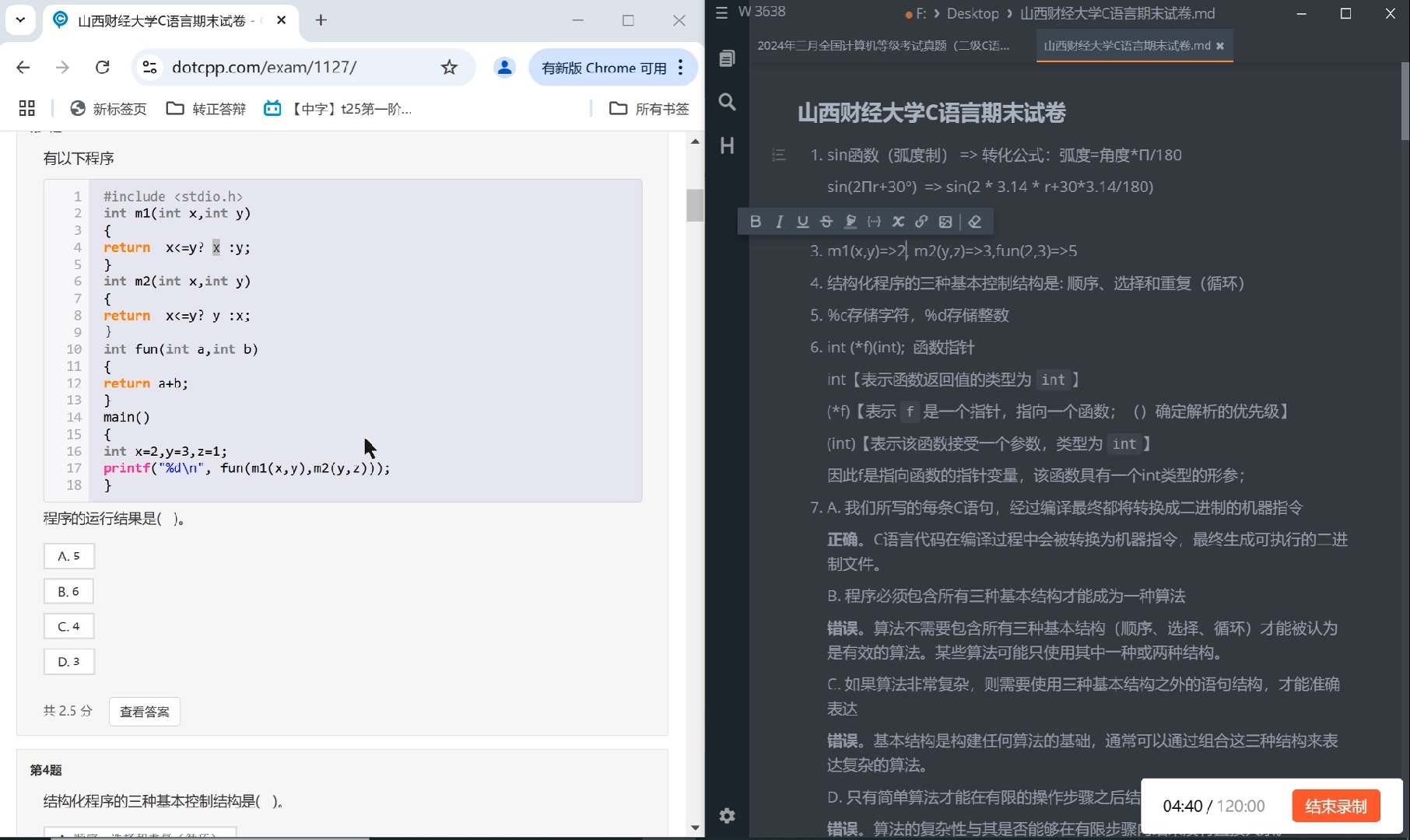
Task: Open the Chrome tab search dropdown
Action: pyautogui.click(x=20, y=20)
